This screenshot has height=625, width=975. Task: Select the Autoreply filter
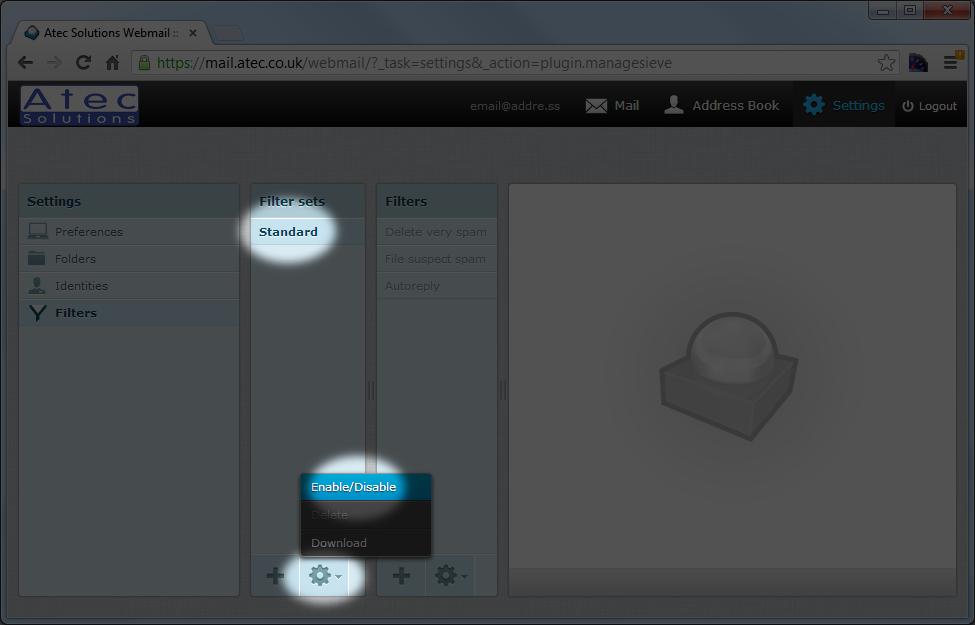(412, 286)
